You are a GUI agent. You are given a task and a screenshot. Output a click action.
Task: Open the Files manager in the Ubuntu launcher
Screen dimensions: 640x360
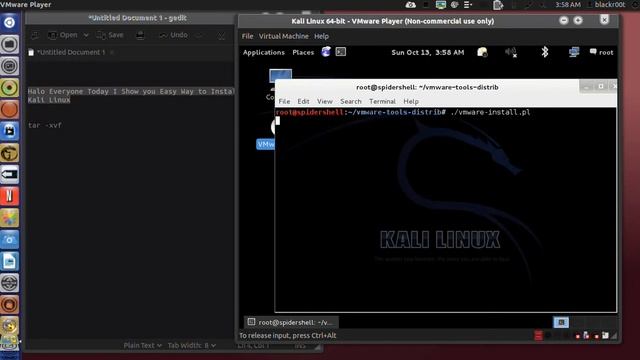(9, 44)
